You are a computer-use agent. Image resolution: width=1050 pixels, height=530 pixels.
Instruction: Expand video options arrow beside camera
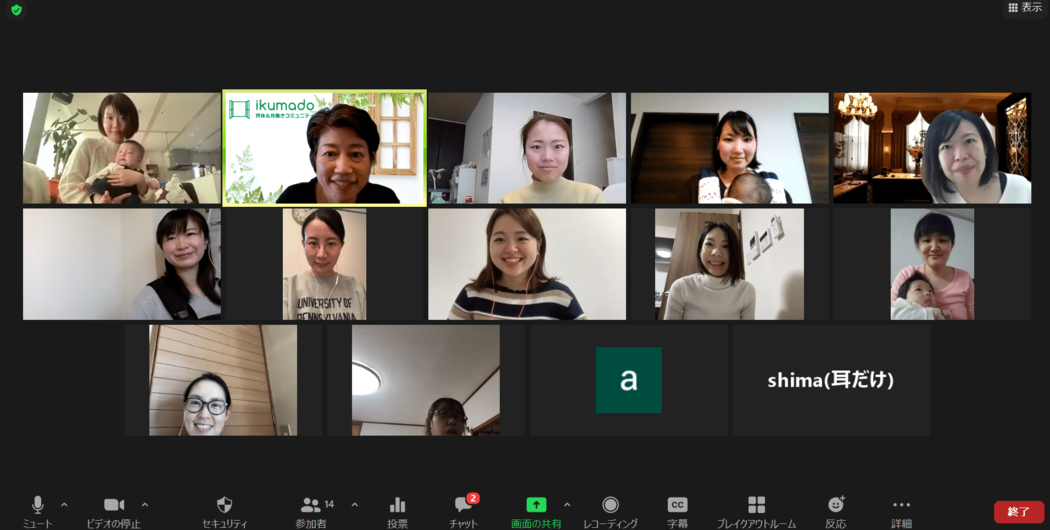(x=145, y=505)
